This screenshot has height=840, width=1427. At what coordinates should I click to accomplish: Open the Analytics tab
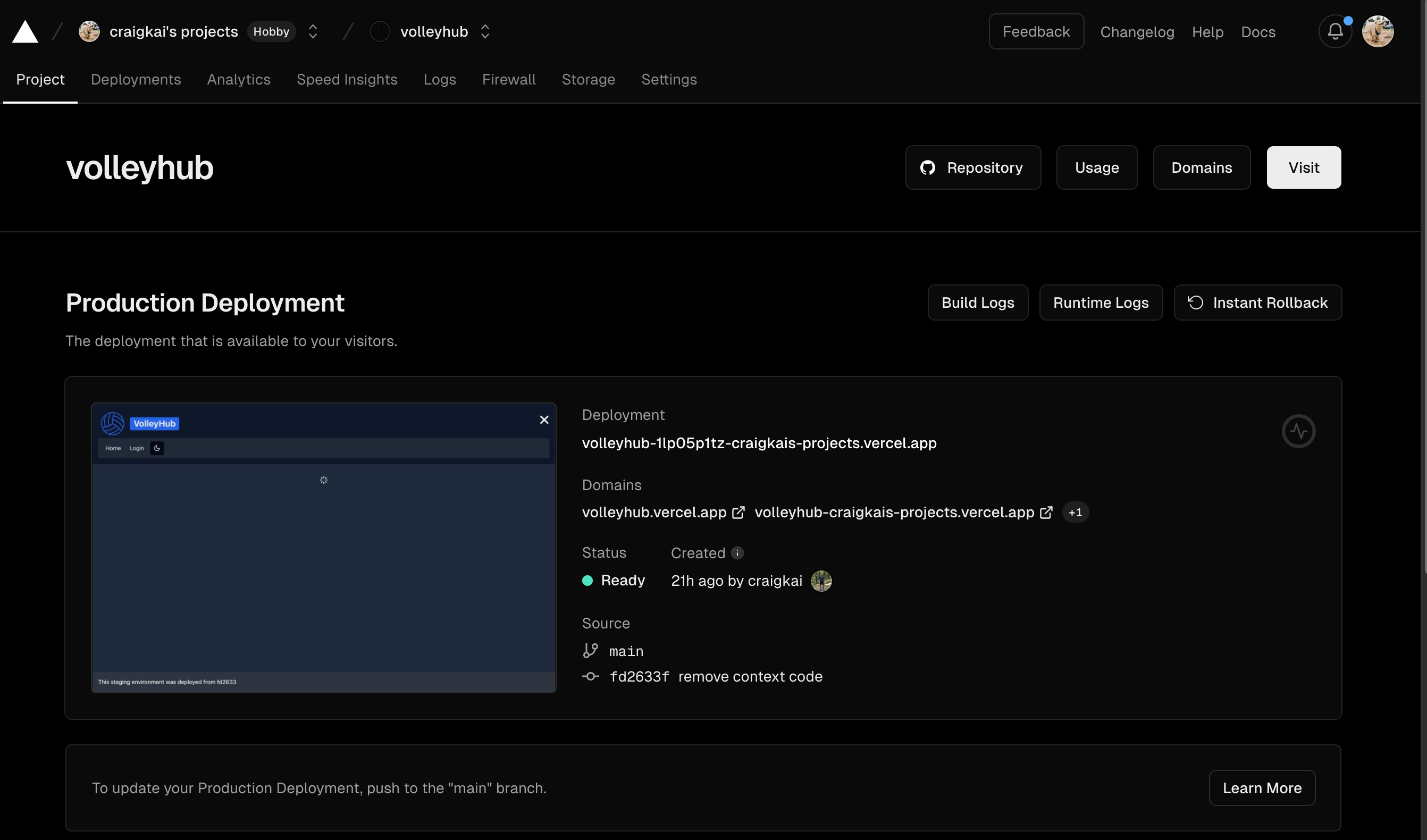(239, 80)
